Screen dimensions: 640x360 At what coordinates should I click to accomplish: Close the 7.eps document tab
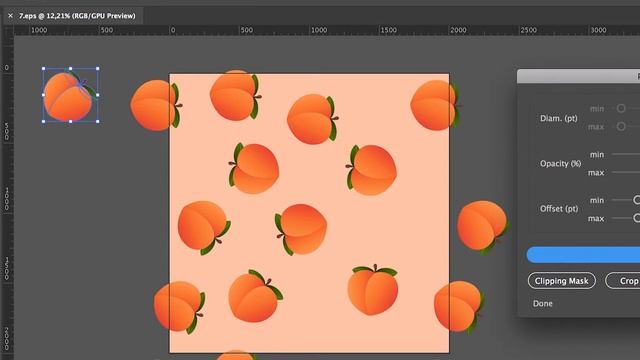(11, 16)
